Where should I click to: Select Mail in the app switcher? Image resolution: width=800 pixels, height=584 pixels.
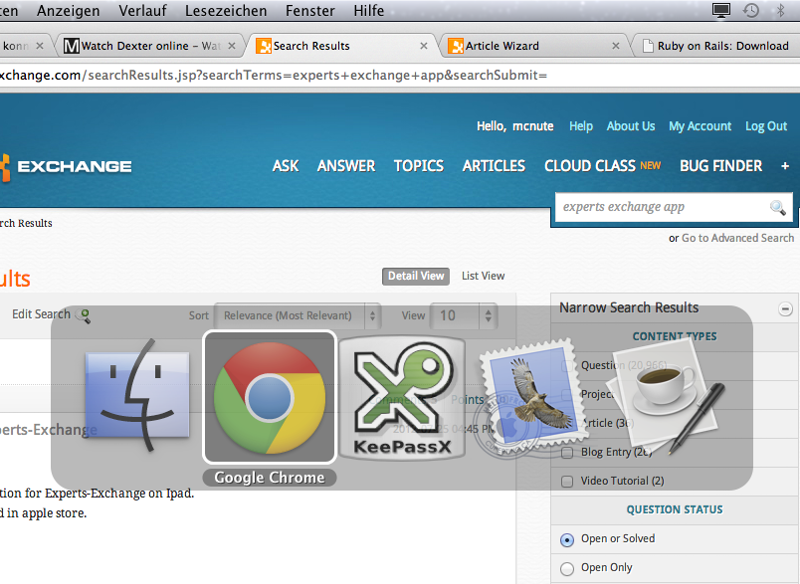tap(531, 399)
